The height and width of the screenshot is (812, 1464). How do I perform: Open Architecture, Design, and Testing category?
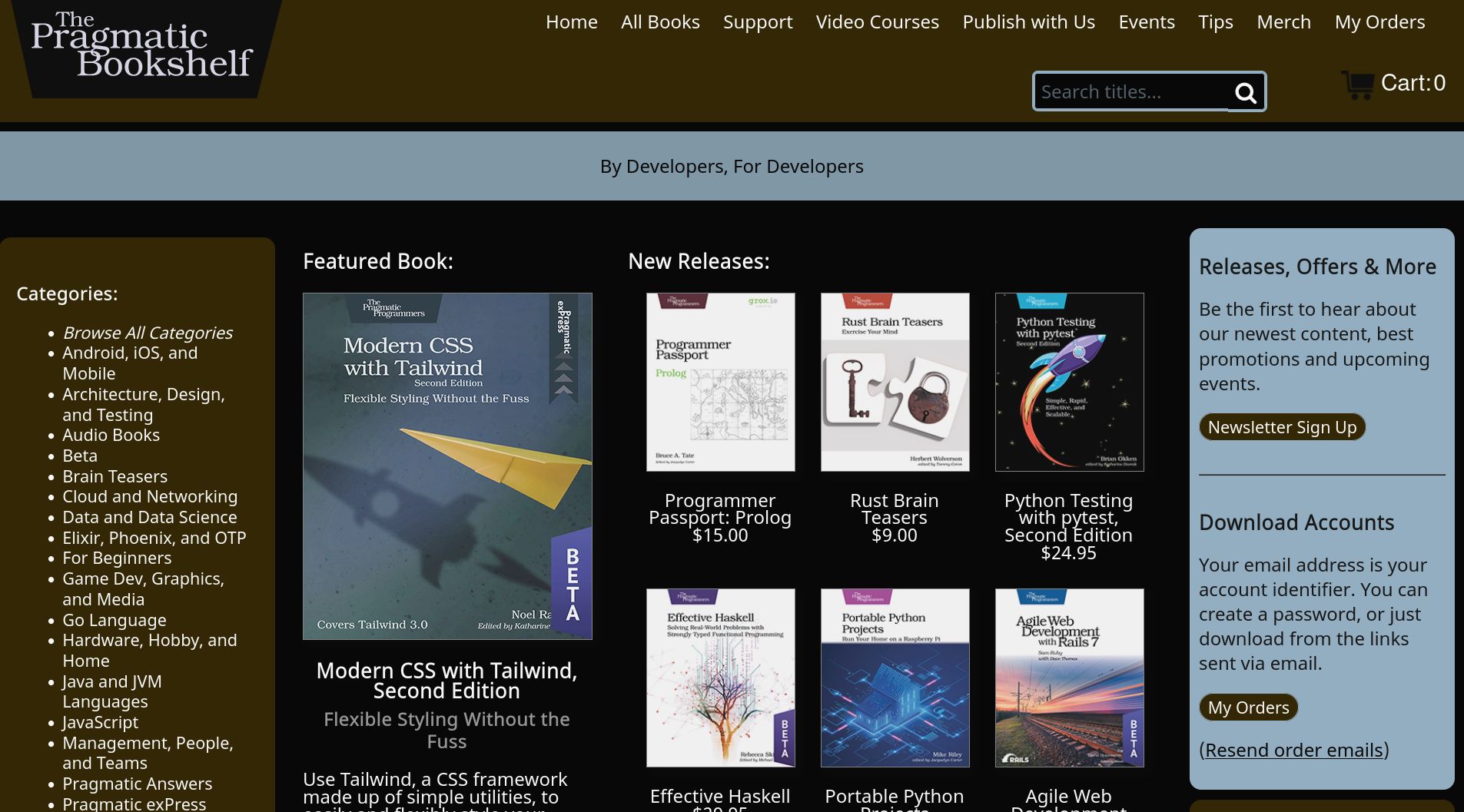(144, 405)
